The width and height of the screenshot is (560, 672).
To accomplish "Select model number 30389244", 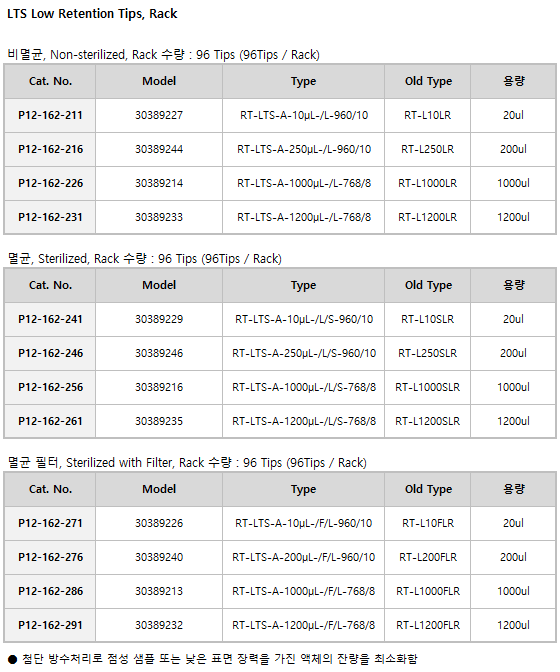I will pos(159,149).
